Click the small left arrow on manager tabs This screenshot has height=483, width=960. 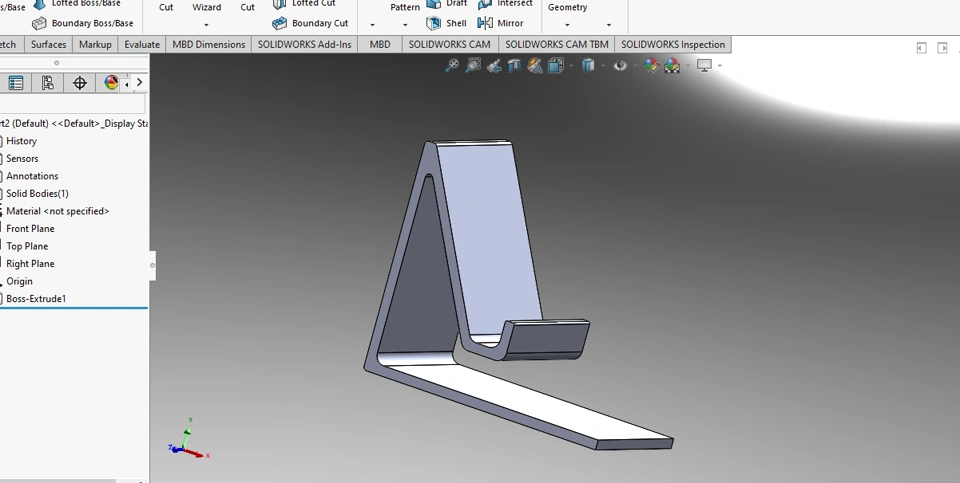point(127,84)
